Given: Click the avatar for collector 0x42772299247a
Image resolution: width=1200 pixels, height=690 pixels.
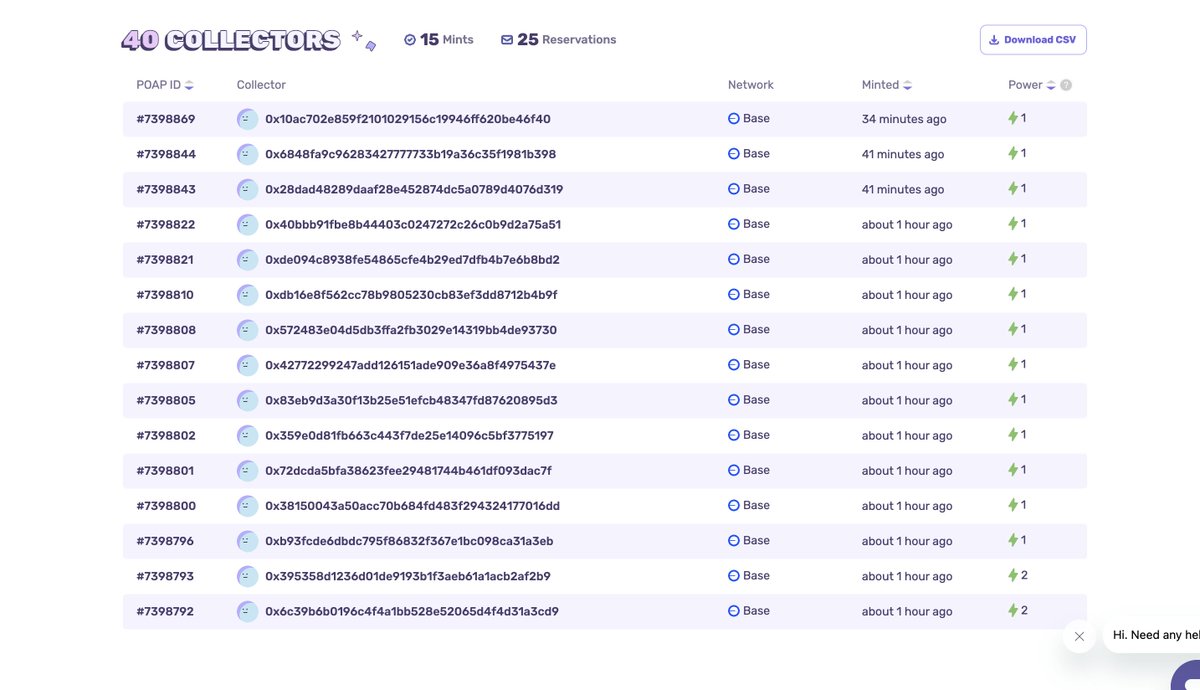Looking at the screenshot, I should (247, 365).
